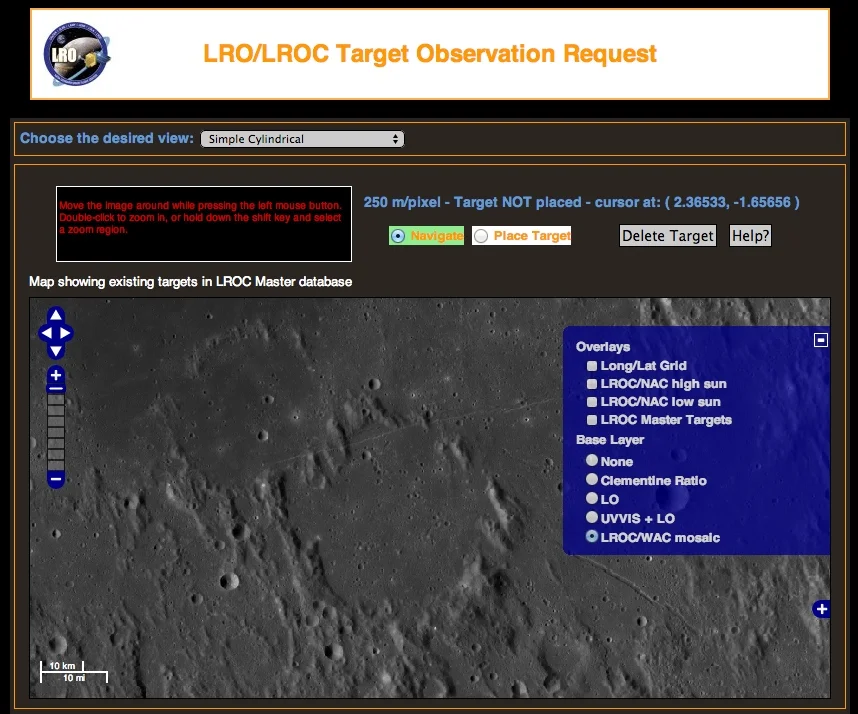Screen dimensions: 858x714
Task: Open the desired view dropdown
Action: (x=302, y=139)
